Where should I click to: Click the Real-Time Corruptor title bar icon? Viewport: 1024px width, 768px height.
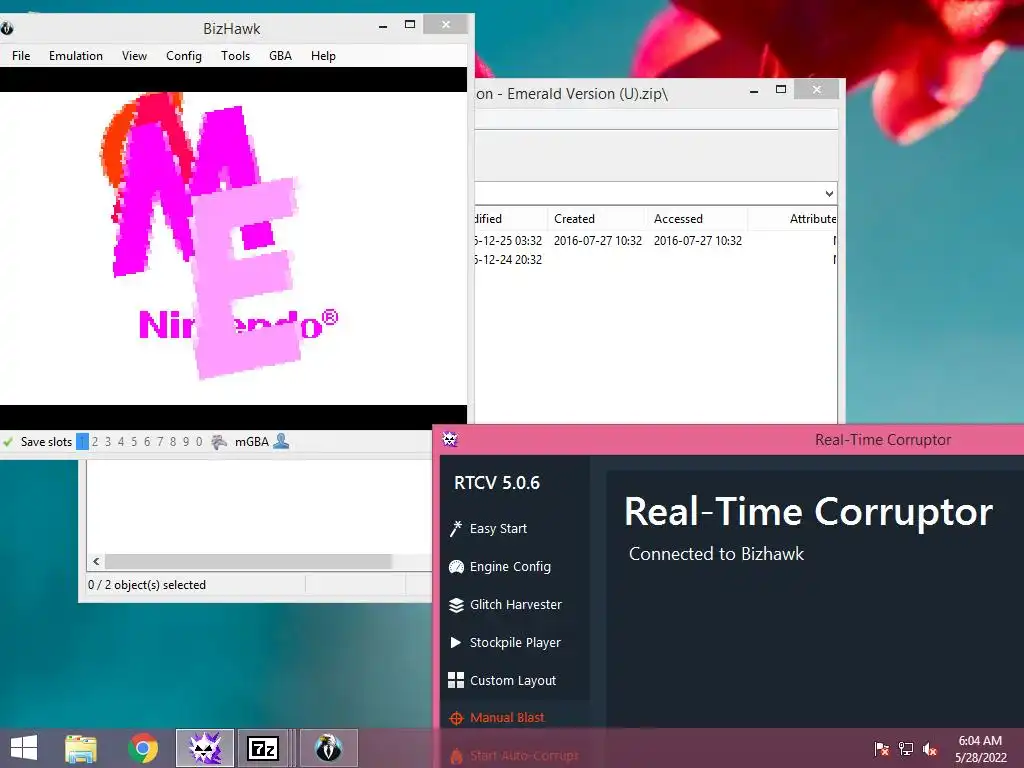[x=450, y=439]
